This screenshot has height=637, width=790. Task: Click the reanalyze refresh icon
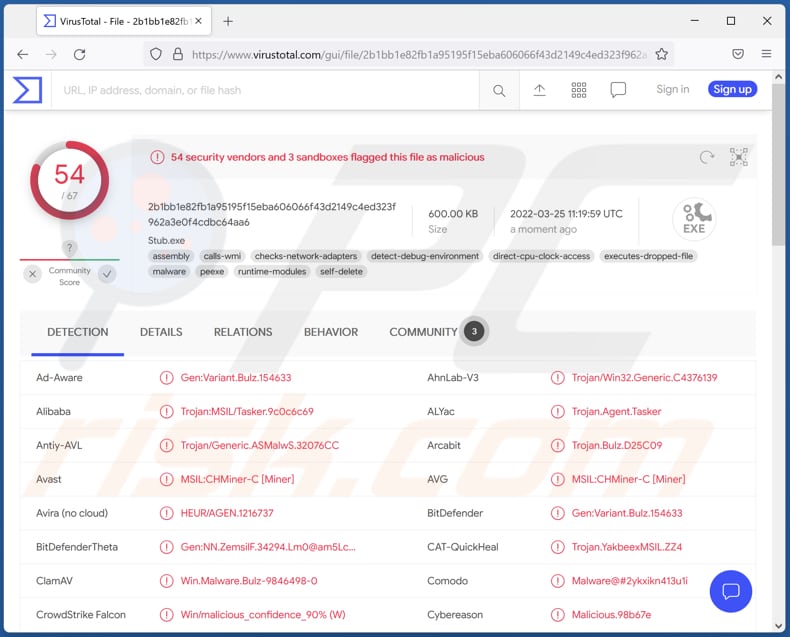tap(707, 157)
